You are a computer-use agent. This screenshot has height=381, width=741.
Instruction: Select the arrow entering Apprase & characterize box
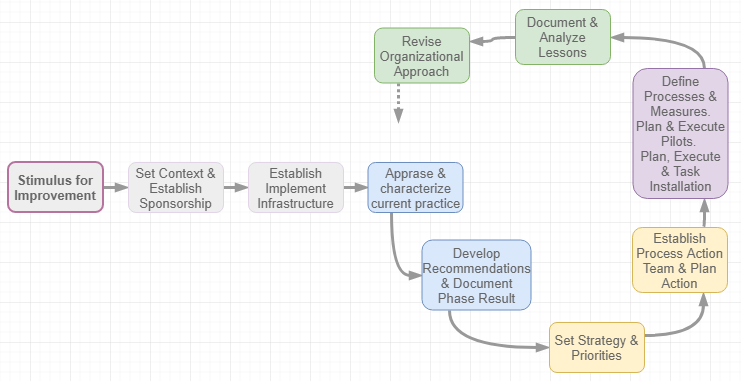(x=355, y=188)
